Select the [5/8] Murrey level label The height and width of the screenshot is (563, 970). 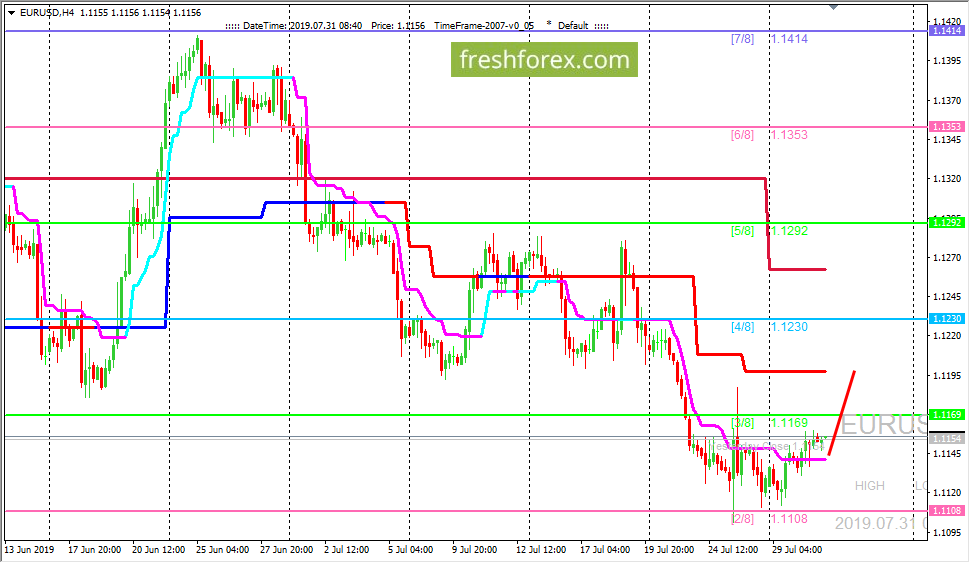pos(742,231)
